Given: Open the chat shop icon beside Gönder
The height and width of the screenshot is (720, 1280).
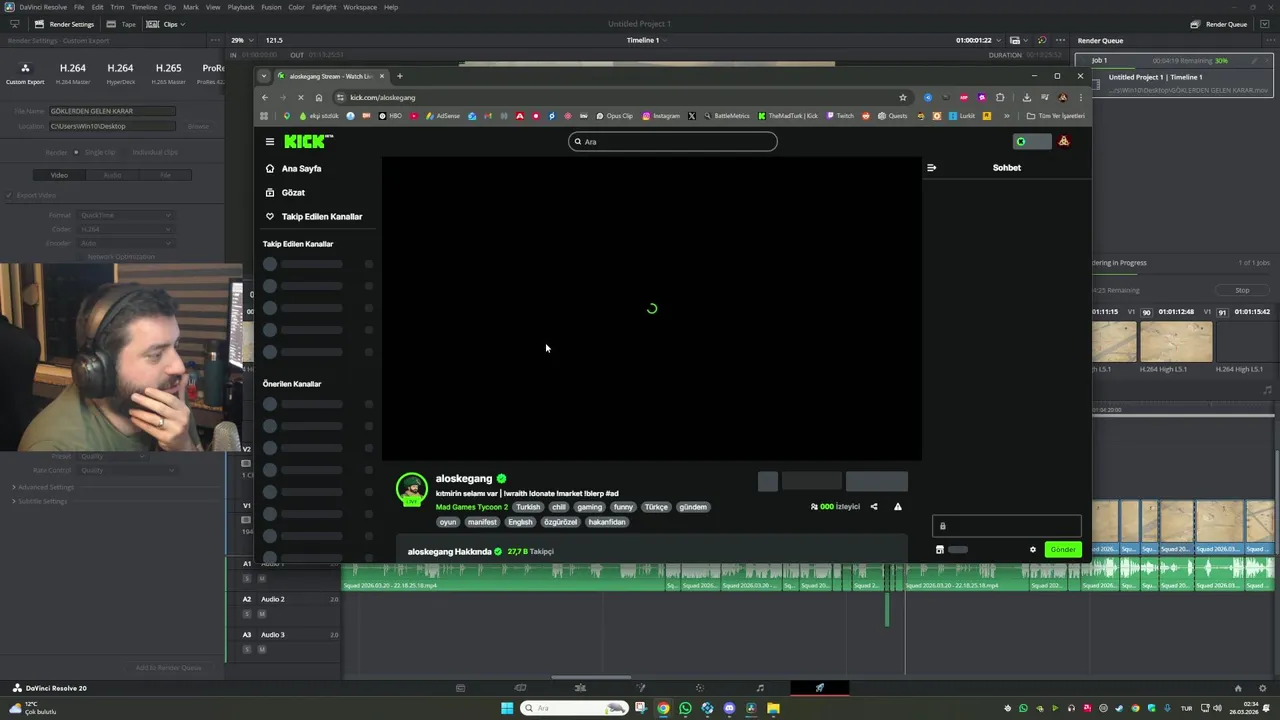Looking at the screenshot, I should [x=940, y=549].
